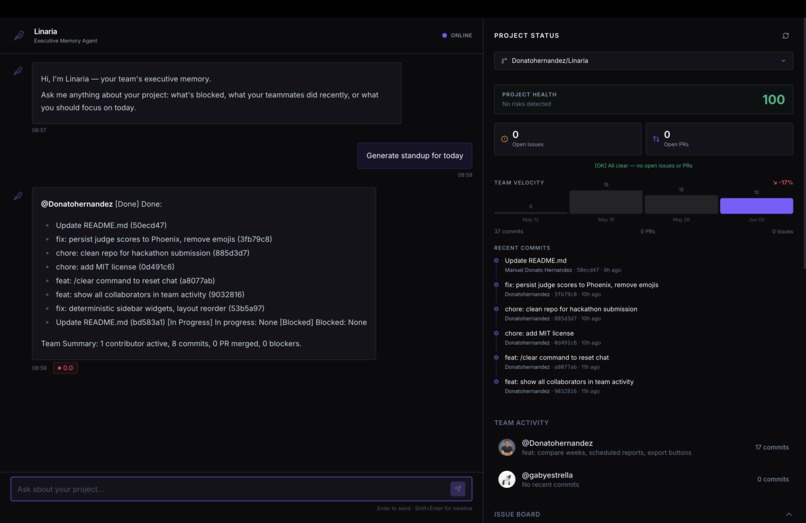Click the feather avatar beside the welcome message

point(18,71)
